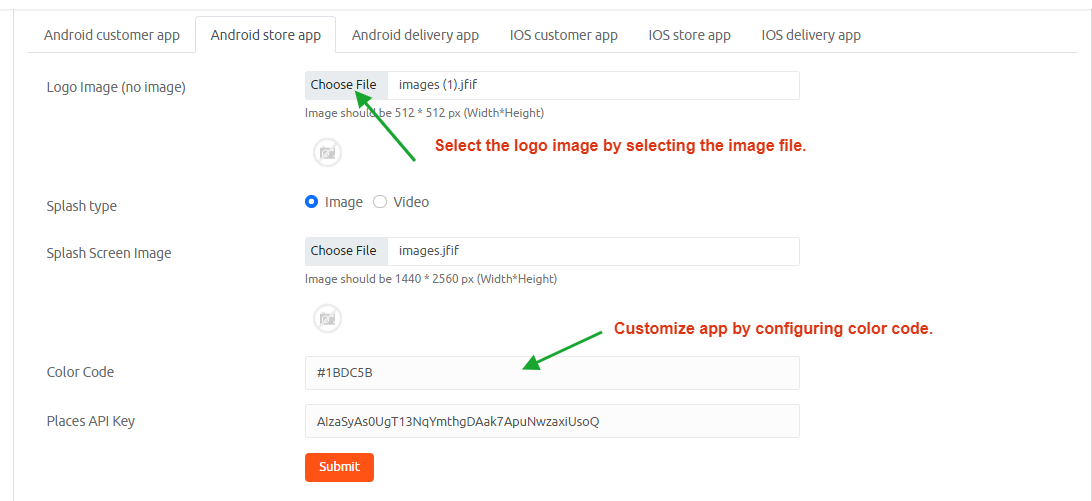
Task: Open the Android store app tab
Action: click(x=266, y=35)
